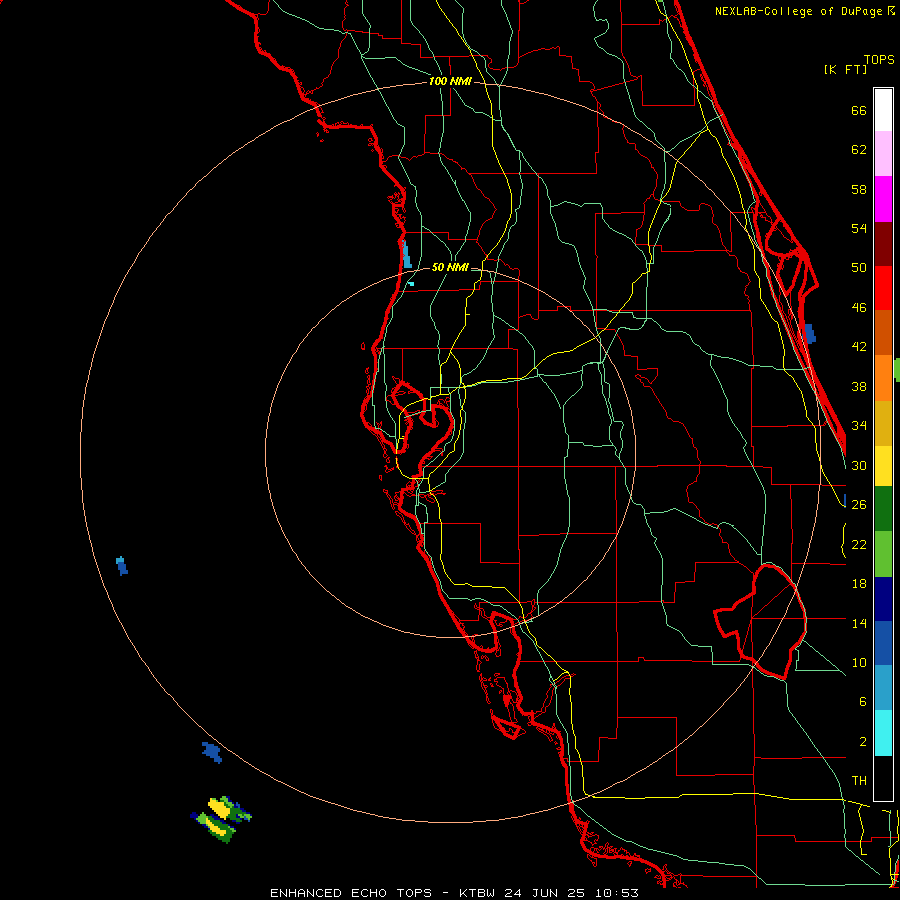Click the "14" scale label
The height and width of the screenshot is (900, 900).
[x=859, y=623]
